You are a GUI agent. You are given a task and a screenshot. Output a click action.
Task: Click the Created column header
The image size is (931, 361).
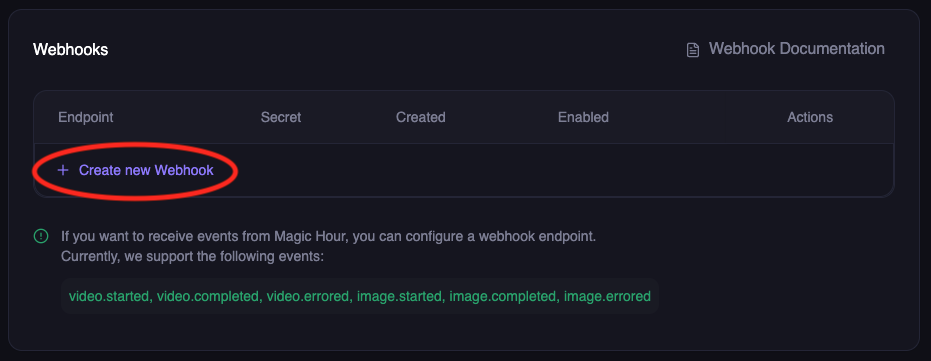click(420, 118)
